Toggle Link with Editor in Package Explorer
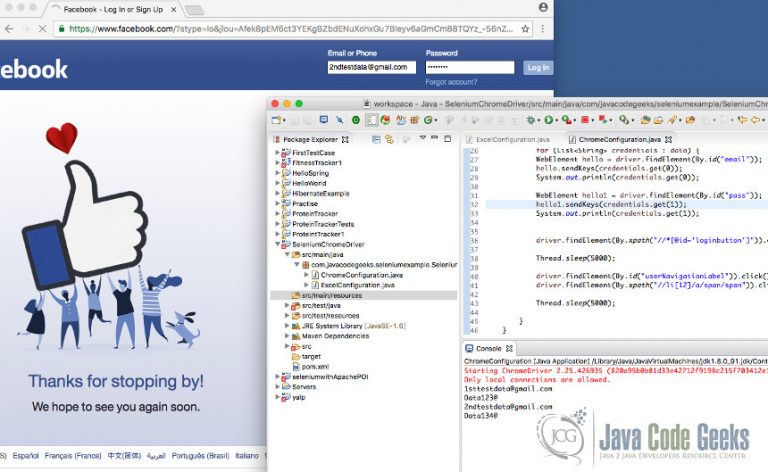Screen dimensions: 768x472 click(389, 140)
